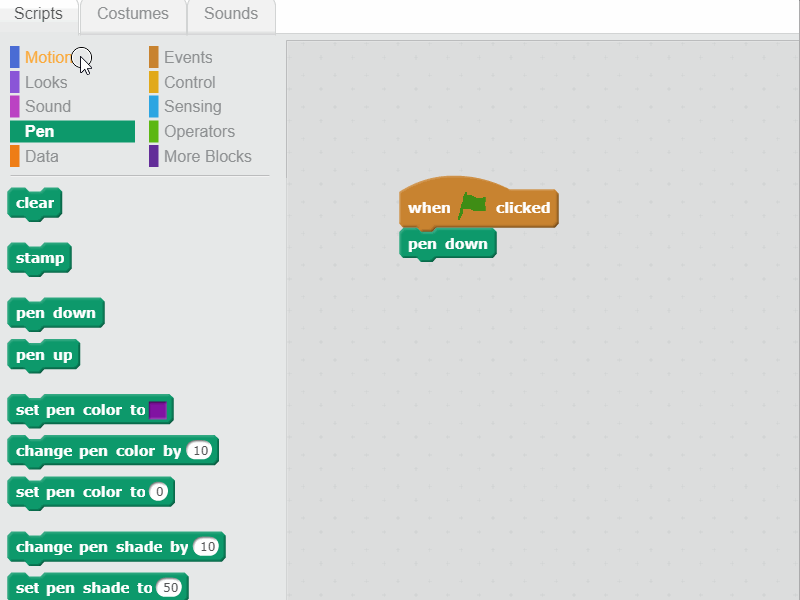The width and height of the screenshot is (800, 600).
Task: Click the clear block in palette
Action: (x=35, y=204)
